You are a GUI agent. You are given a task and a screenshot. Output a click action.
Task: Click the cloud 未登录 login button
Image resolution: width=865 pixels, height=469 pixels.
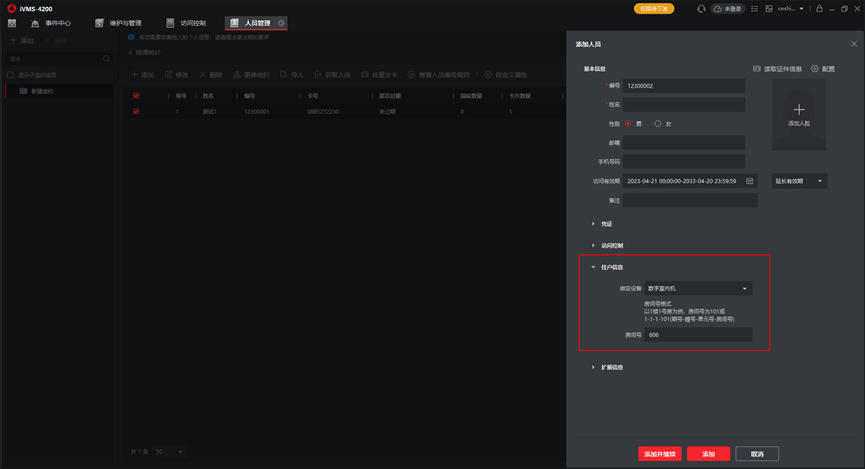728,9
